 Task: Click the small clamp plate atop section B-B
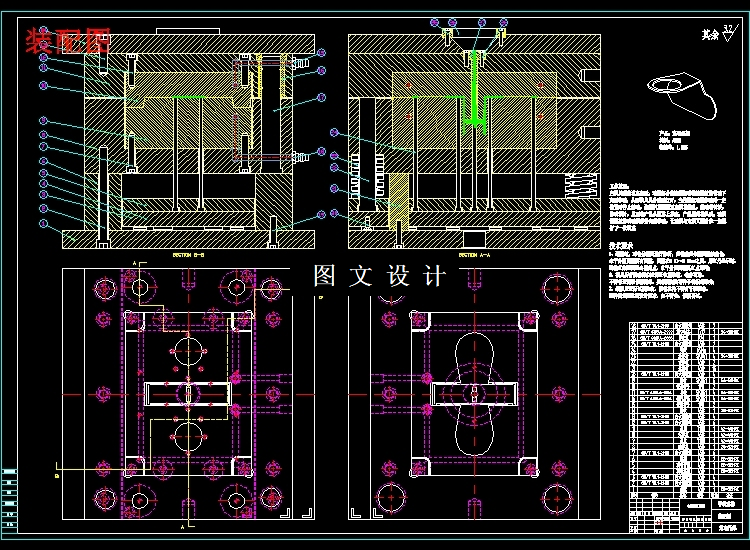(x=188, y=32)
